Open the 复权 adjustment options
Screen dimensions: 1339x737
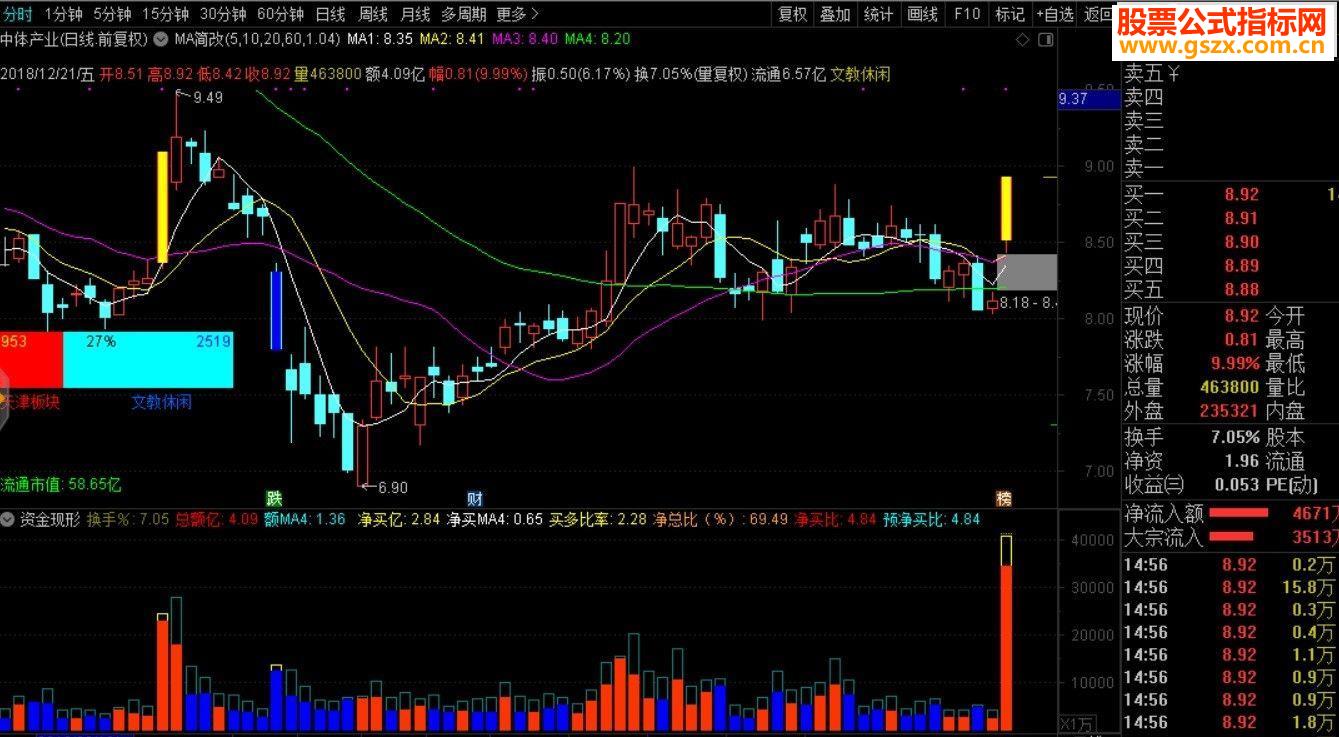coord(793,14)
